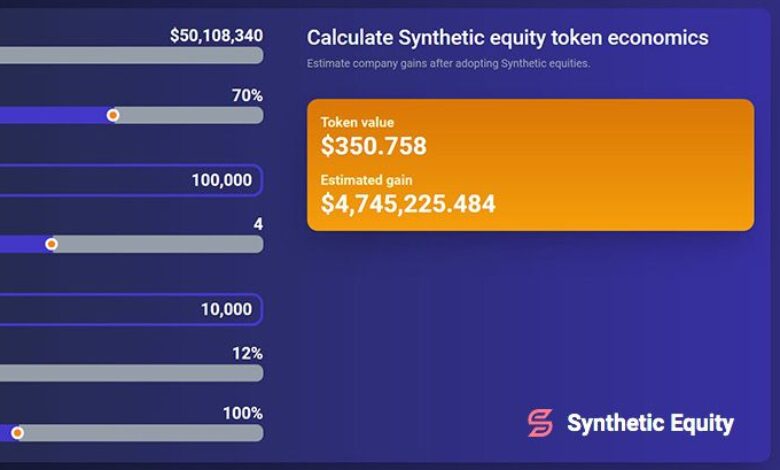Select the Token value amount $350.758
The width and height of the screenshot is (780, 470).
pos(374,146)
